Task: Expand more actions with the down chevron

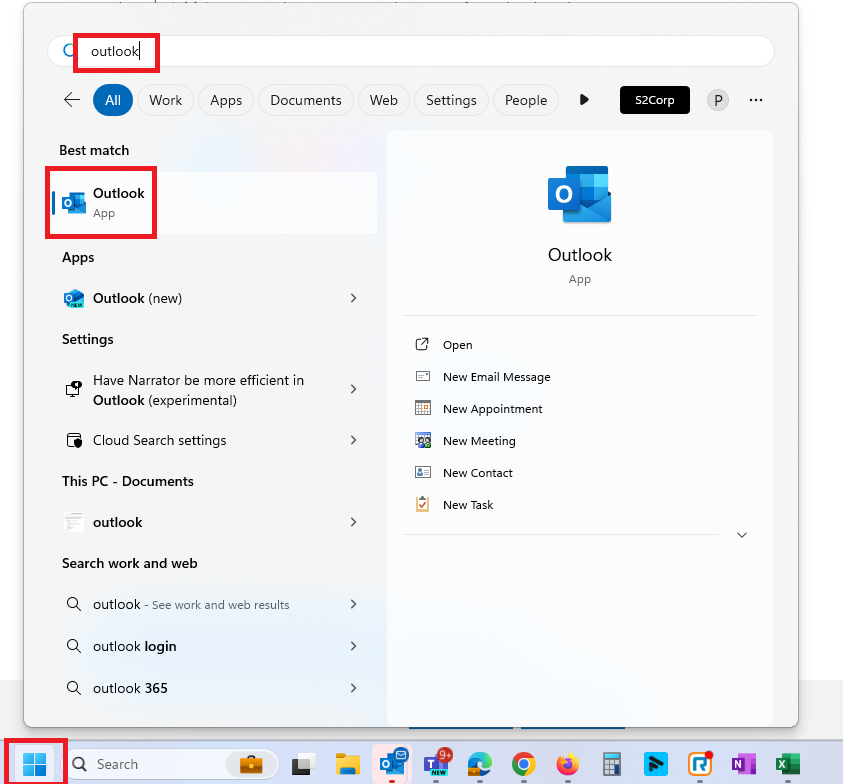Action: click(742, 535)
